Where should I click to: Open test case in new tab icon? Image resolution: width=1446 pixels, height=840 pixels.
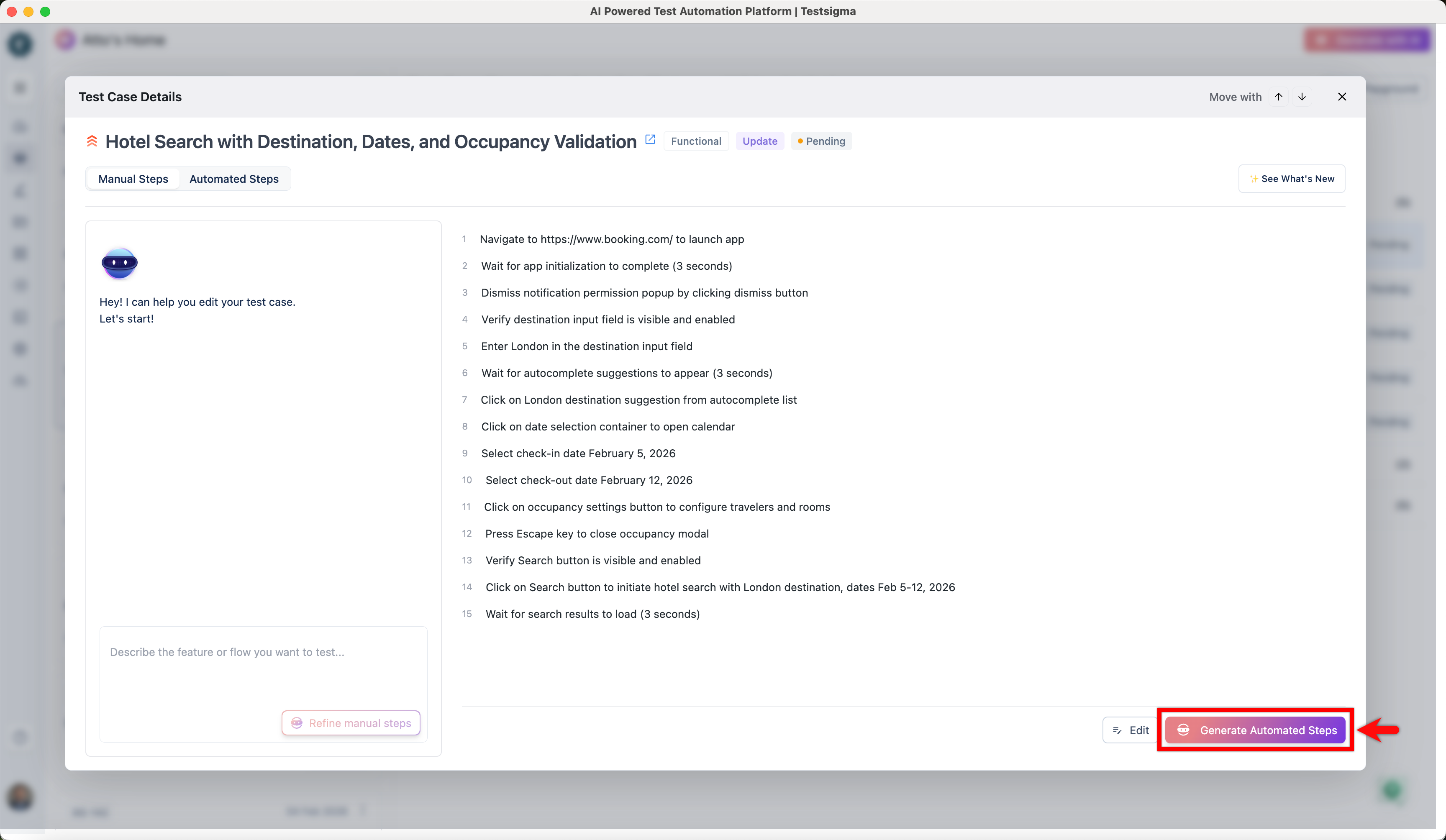click(650, 139)
